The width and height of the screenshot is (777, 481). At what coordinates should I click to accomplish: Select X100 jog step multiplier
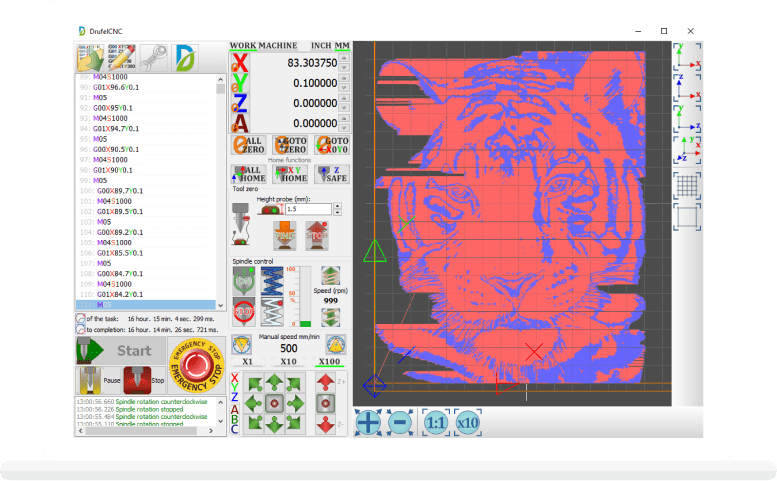point(330,362)
